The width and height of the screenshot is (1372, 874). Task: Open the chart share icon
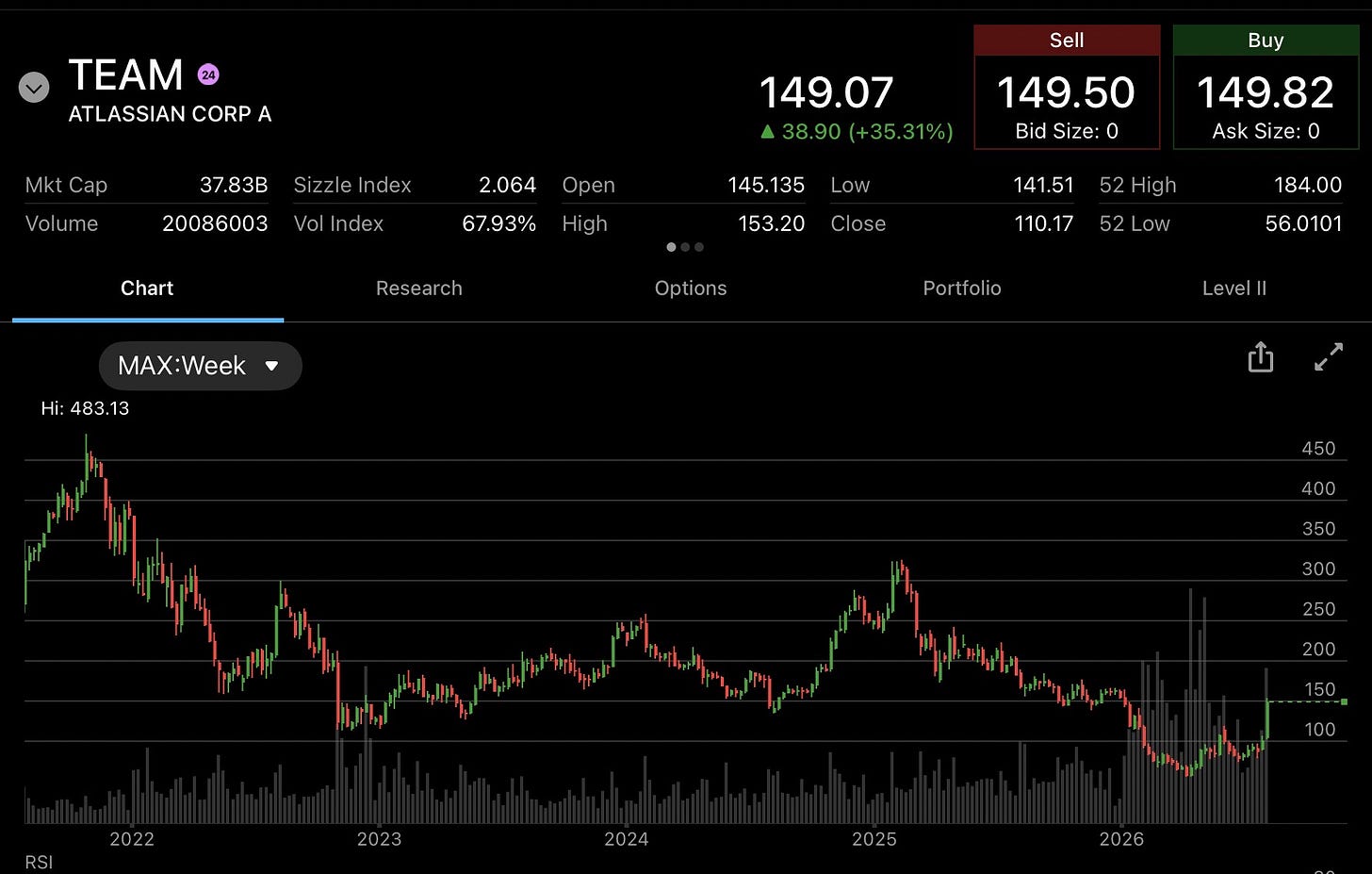(1261, 357)
